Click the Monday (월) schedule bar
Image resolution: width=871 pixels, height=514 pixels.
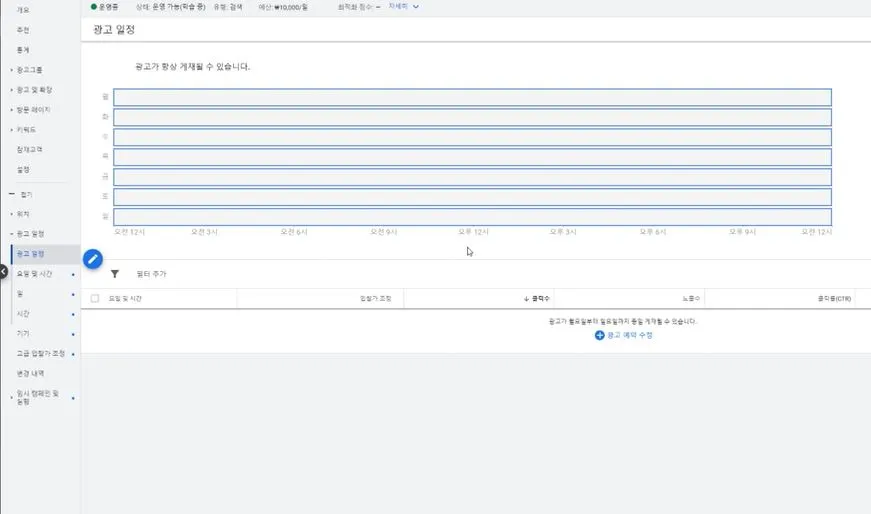472,97
